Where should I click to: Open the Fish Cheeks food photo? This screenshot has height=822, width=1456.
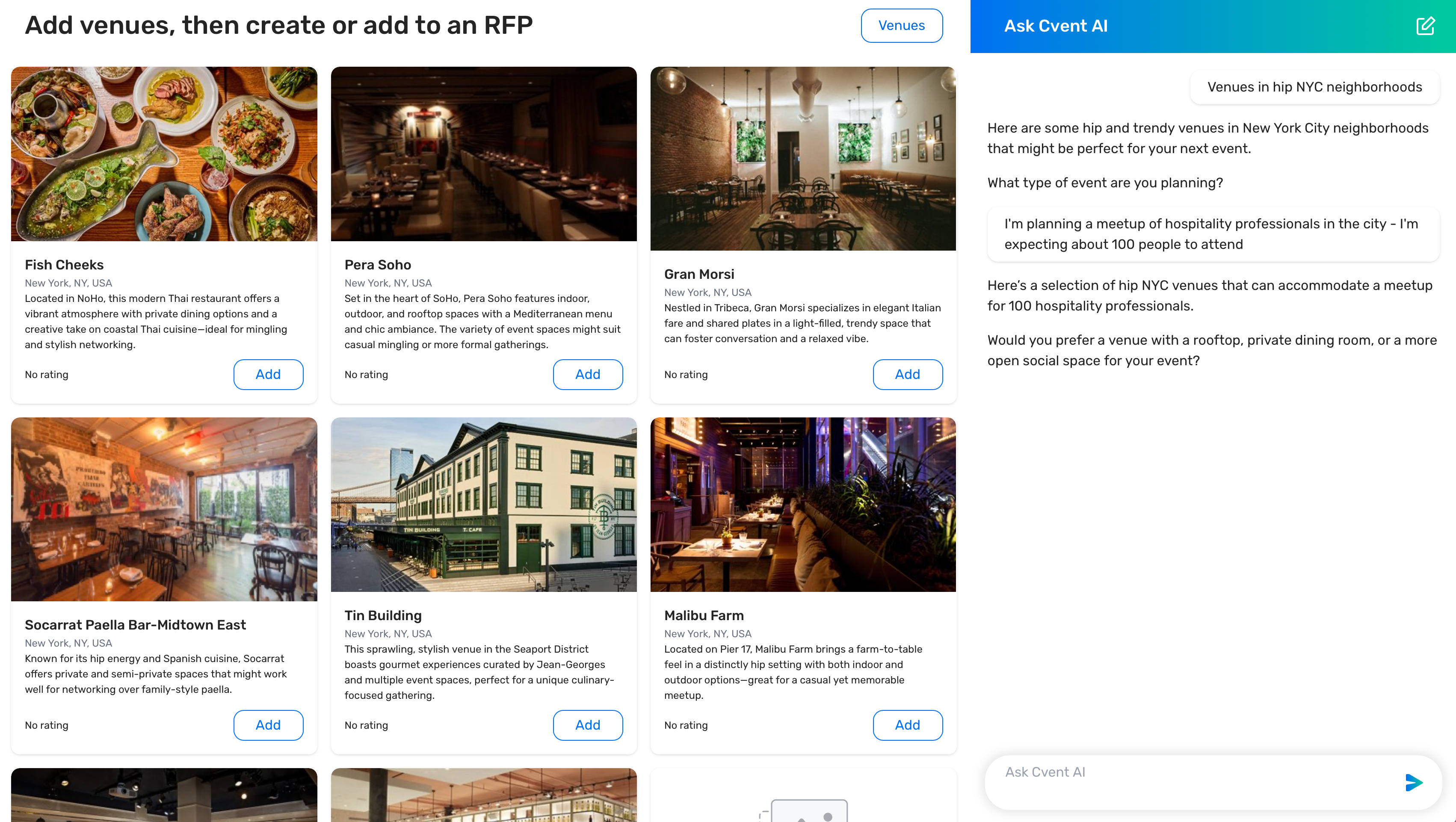pos(164,154)
